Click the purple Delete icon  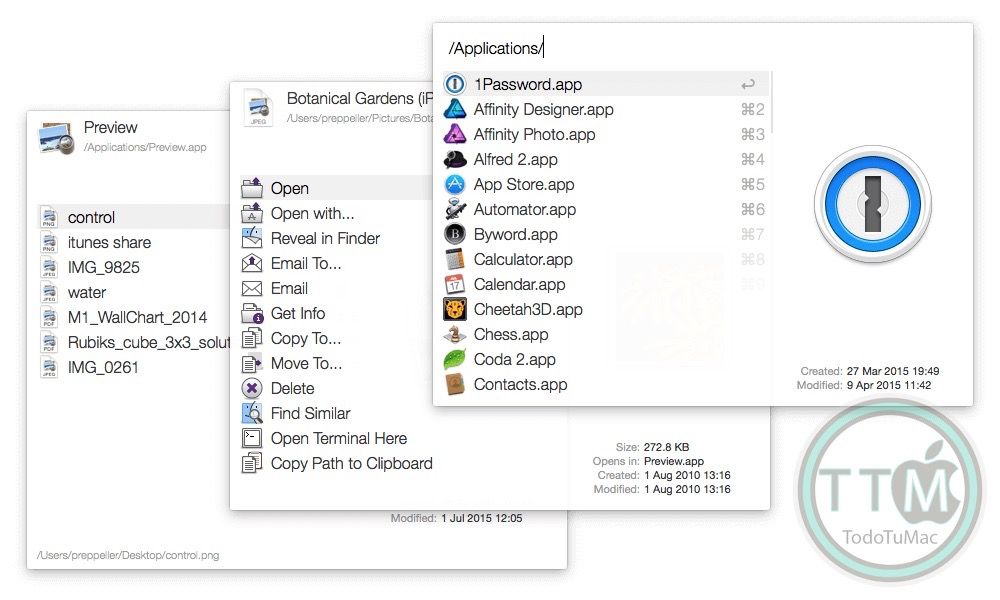click(252, 388)
